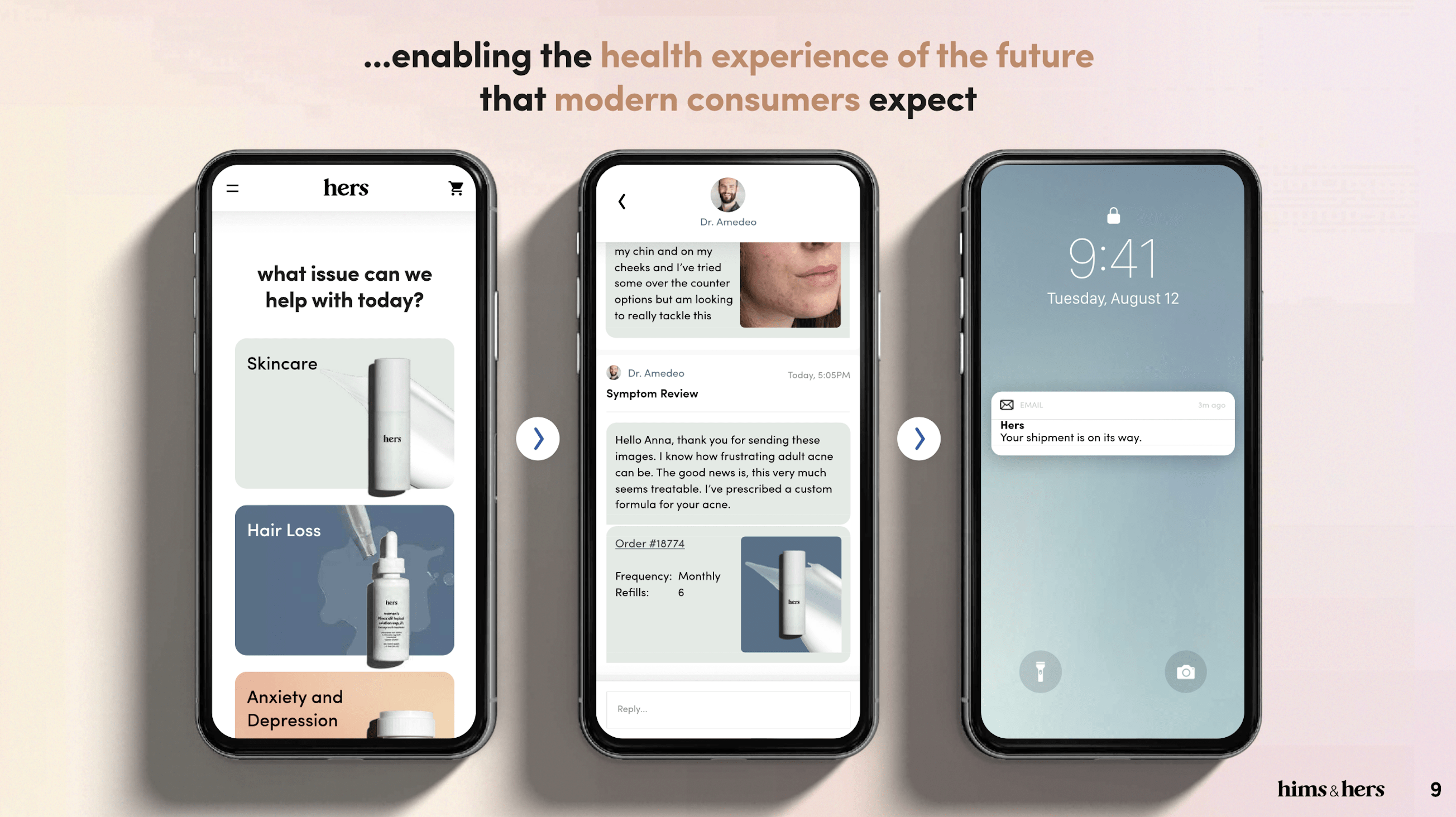Screen dimensions: 1456x817
Task: Expand the next arrow on first phone screen
Action: point(538,438)
